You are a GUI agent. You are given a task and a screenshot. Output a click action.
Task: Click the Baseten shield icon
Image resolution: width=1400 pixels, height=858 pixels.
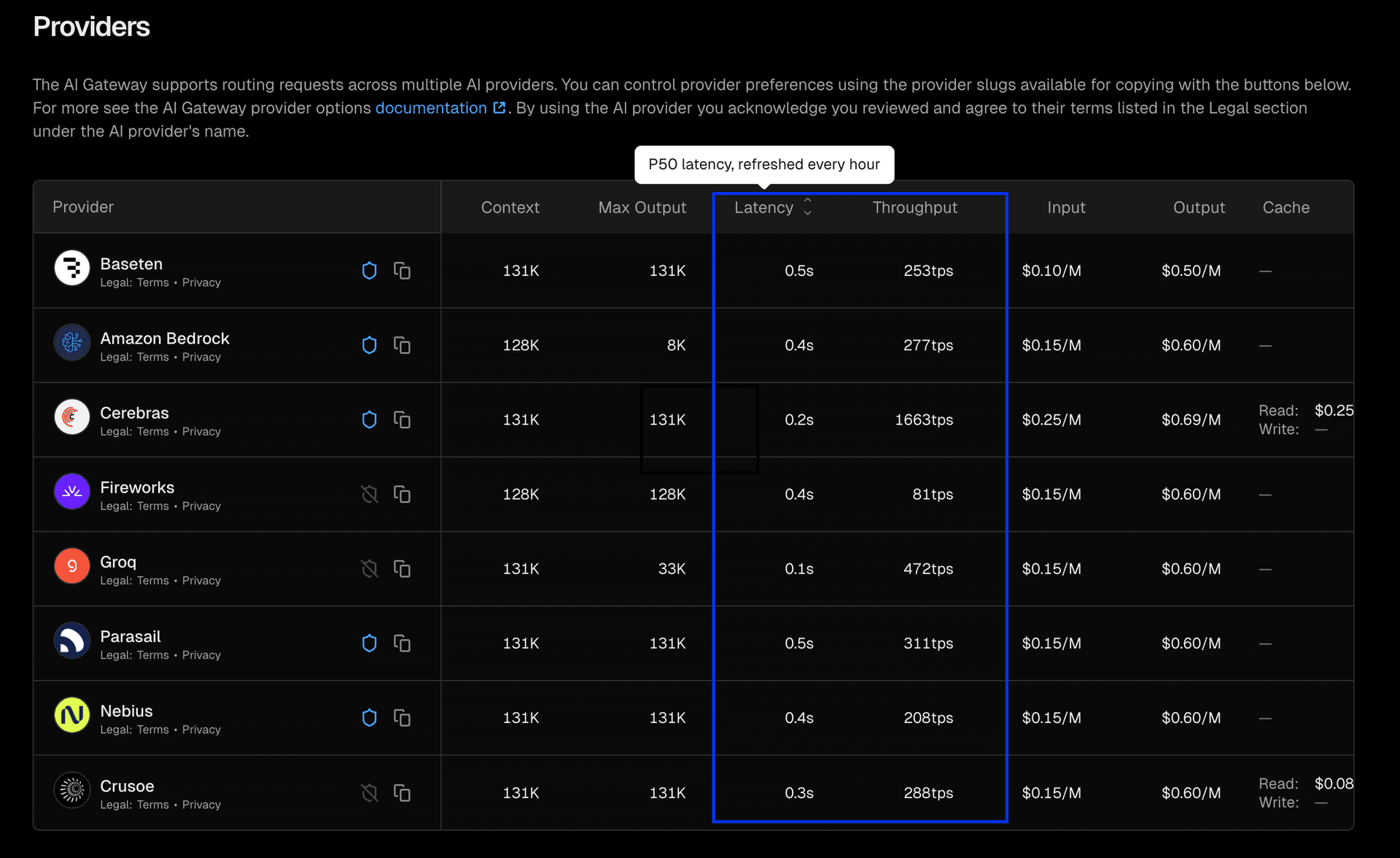point(370,271)
